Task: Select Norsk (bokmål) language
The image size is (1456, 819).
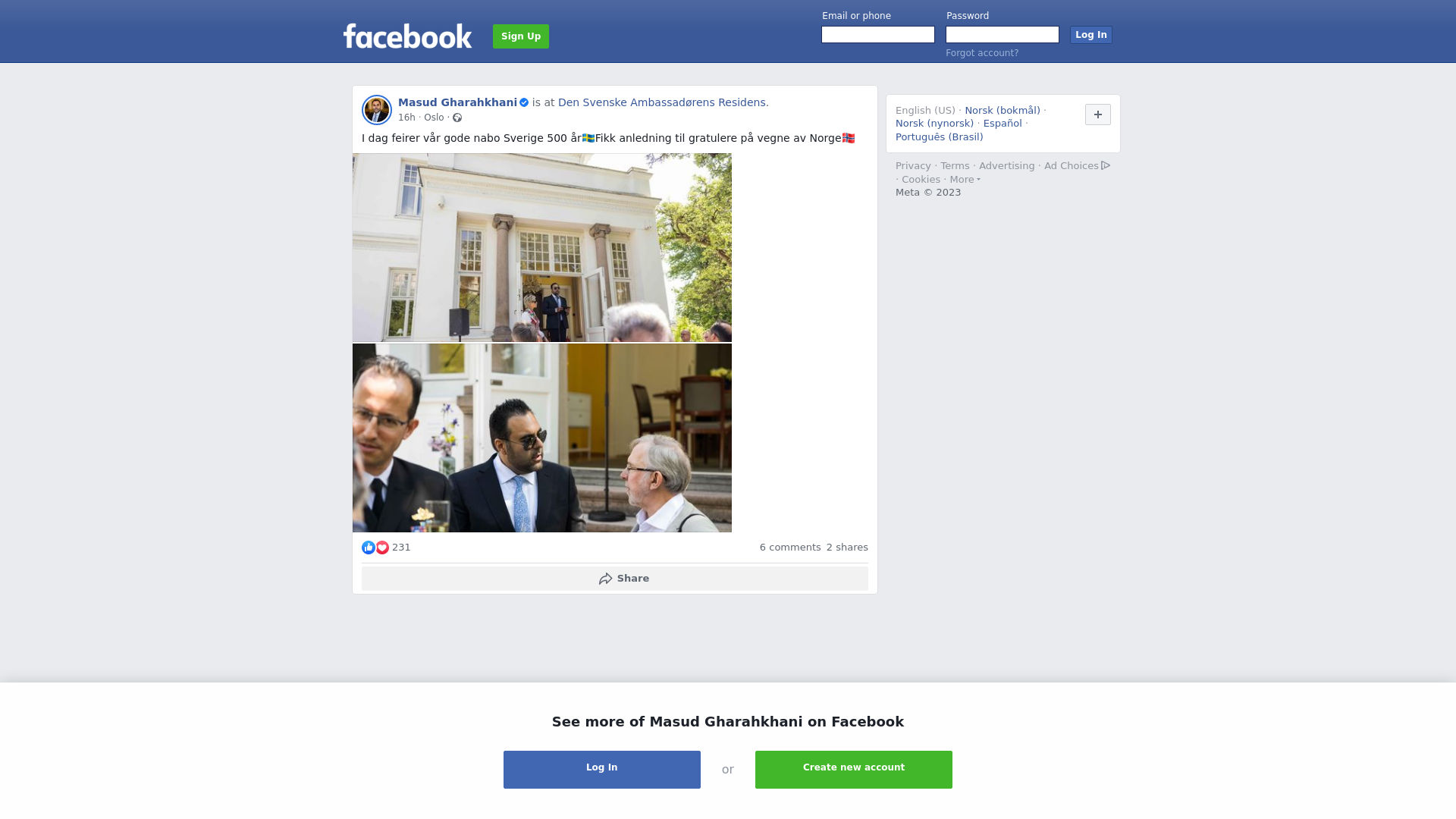Action: pos(1003,111)
